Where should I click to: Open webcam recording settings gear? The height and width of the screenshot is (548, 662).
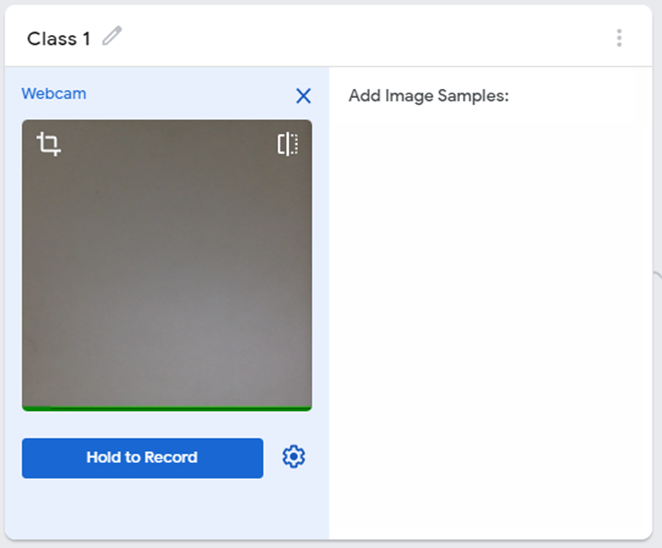point(293,456)
